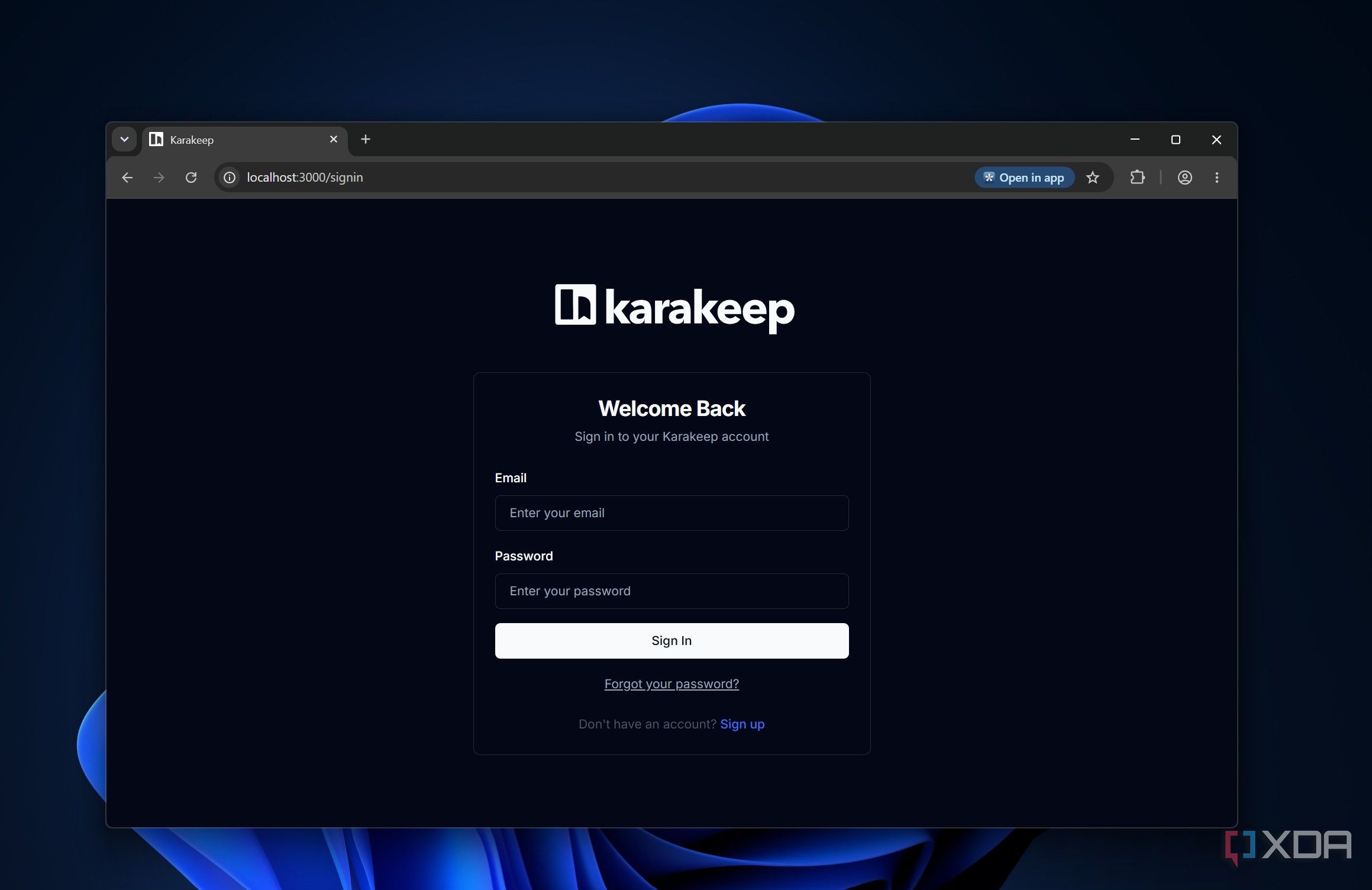This screenshot has width=1372, height=890.
Task: Click the Sign In button
Action: tap(672, 641)
